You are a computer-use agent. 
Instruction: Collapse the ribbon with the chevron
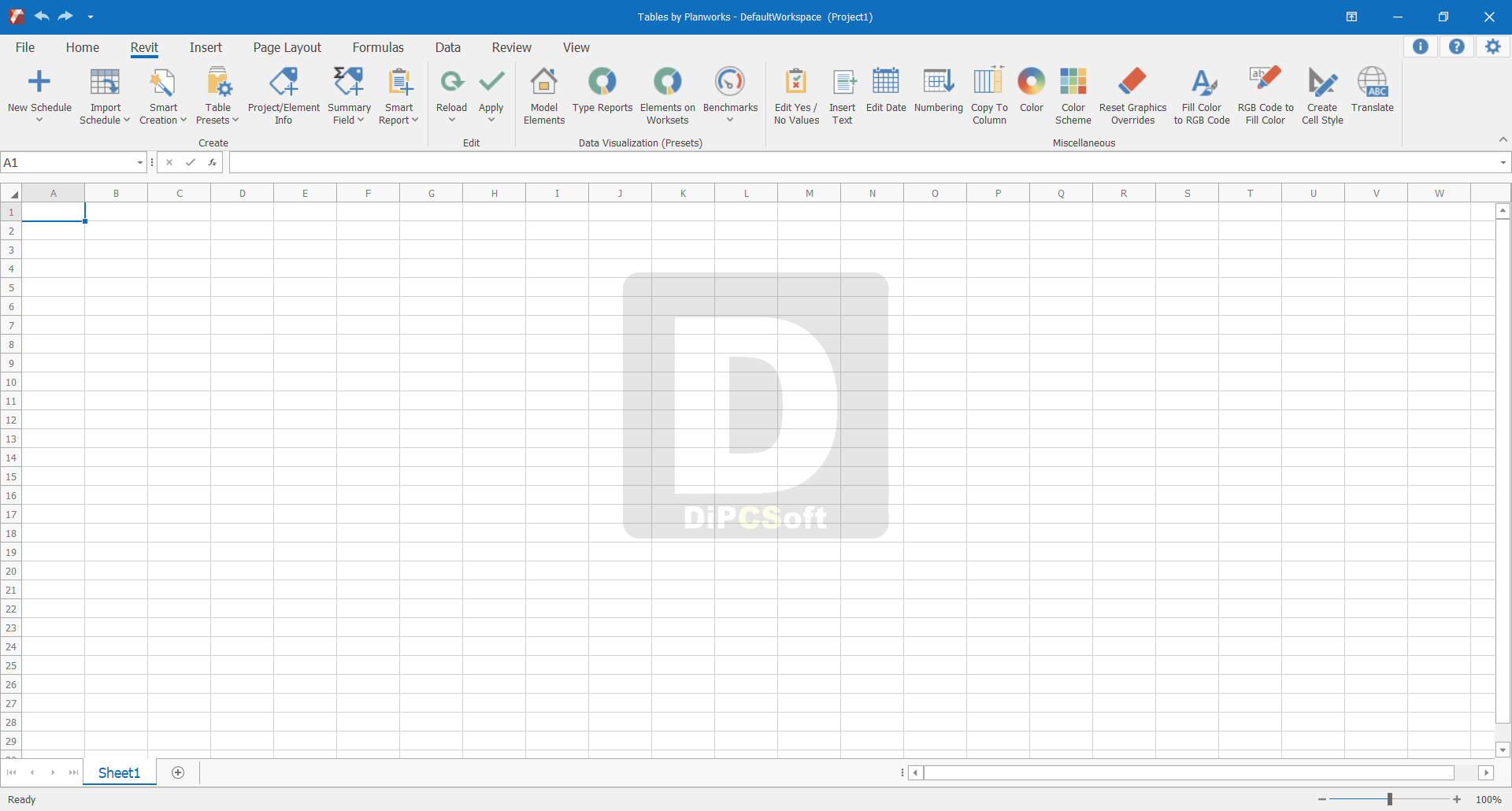[1503, 139]
